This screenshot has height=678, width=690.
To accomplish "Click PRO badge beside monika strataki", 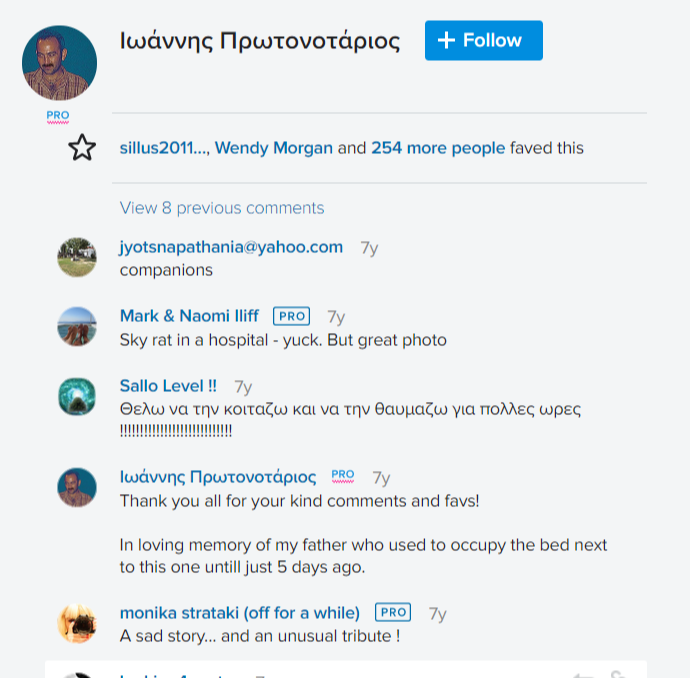I will pyautogui.click(x=393, y=612).
